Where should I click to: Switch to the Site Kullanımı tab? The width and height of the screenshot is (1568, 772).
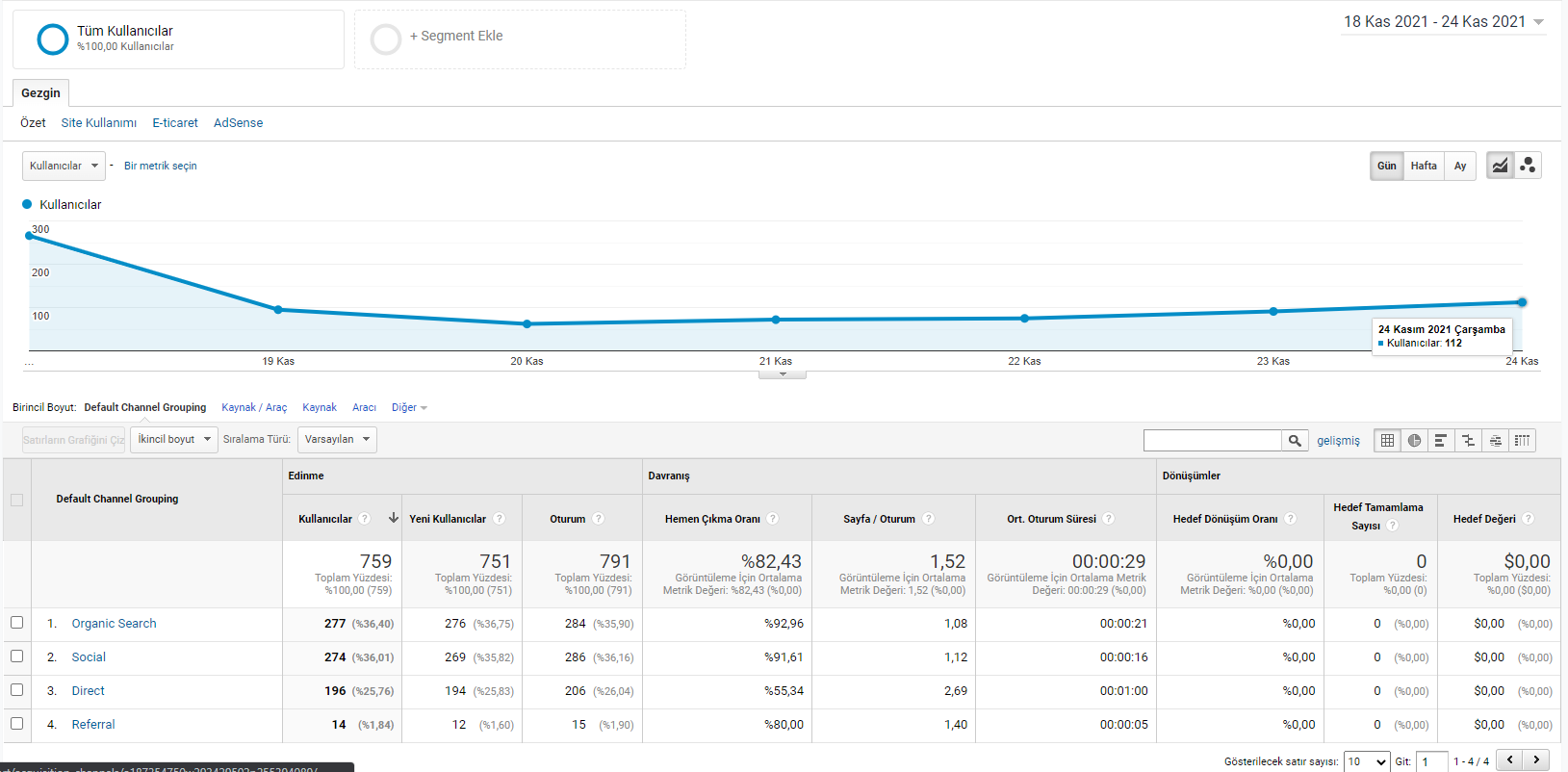tap(99, 122)
